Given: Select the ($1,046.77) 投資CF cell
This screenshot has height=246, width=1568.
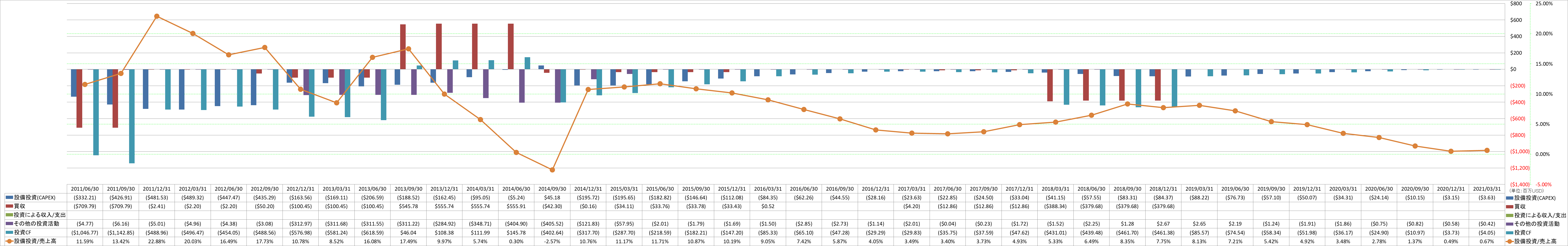Looking at the screenshot, I should click(85, 233).
